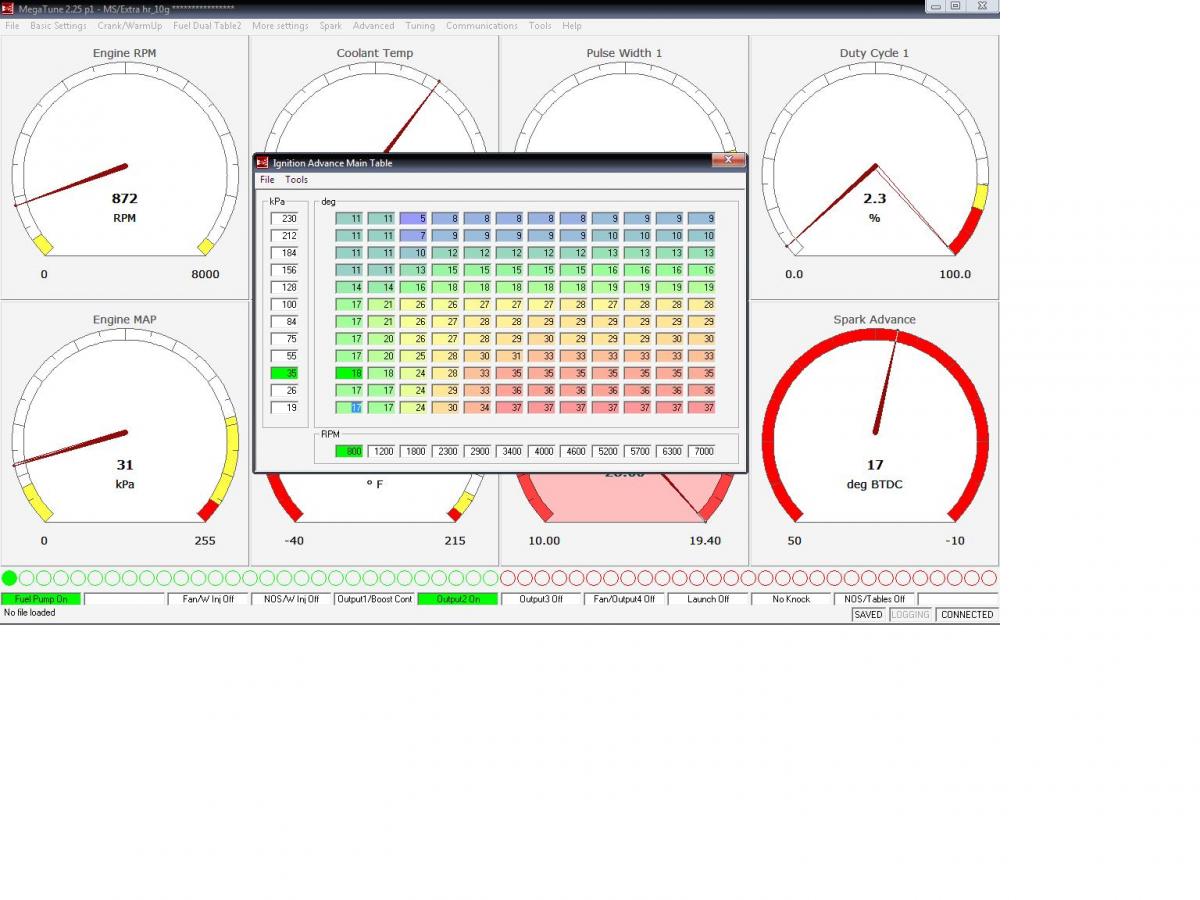Click the Spark Advance gauge

[874, 433]
